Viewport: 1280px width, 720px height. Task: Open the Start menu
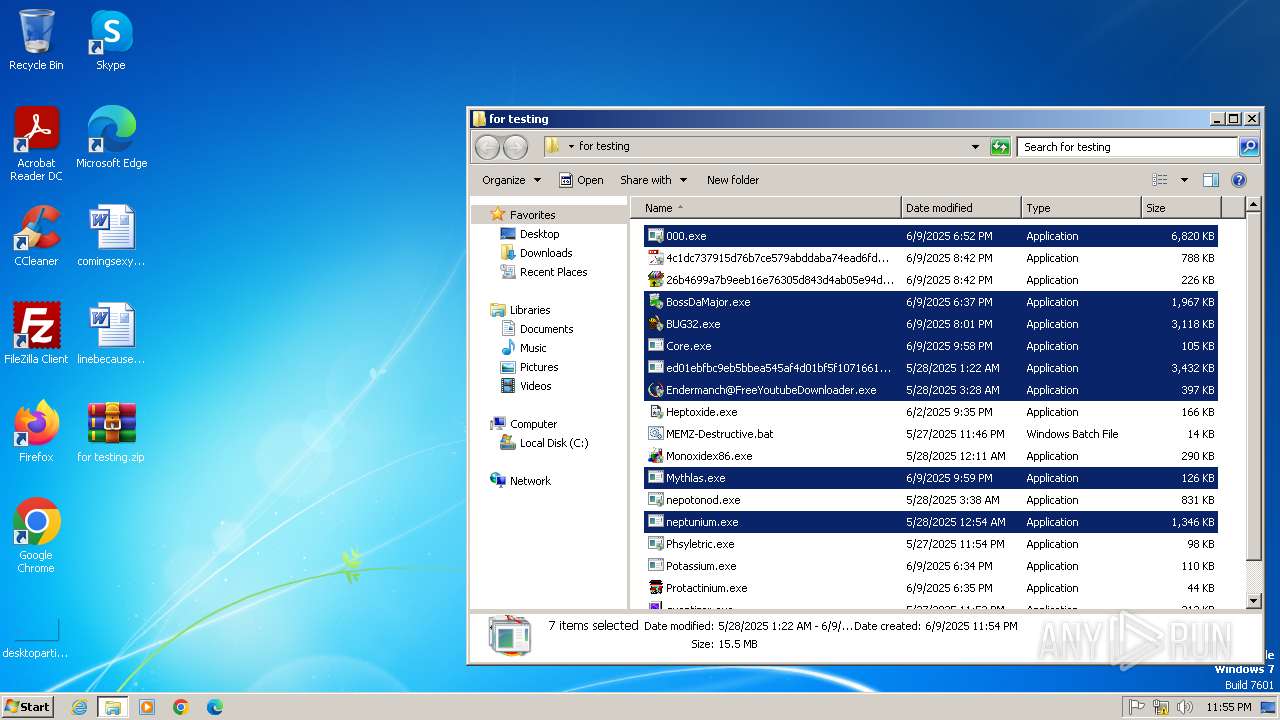pyautogui.click(x=28, y=707)
